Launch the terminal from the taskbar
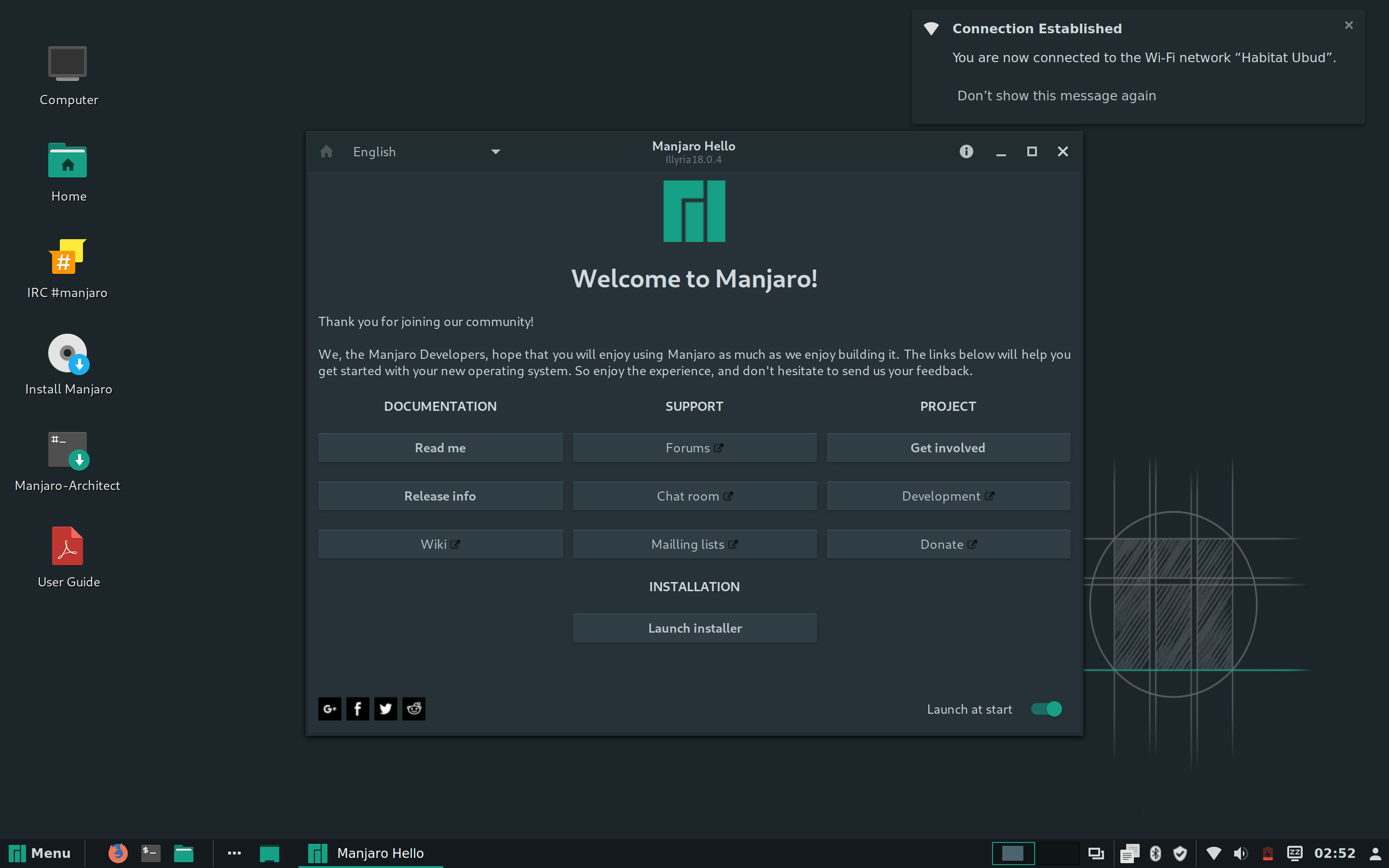Image resolution: width=1389 pixels, height=868 pixels. coord(151,853)
